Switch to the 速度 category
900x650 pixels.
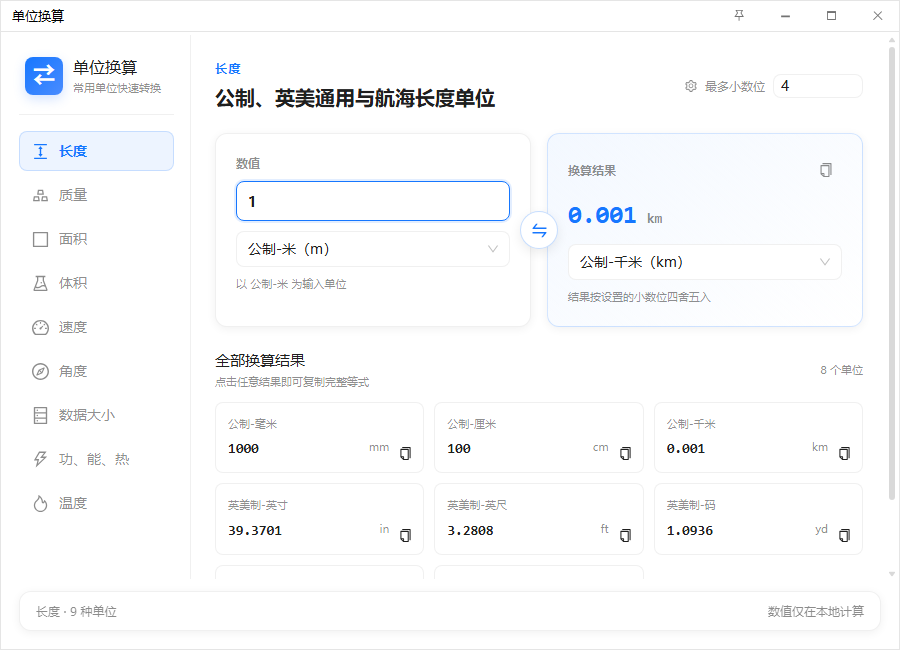[x=96, y=327]
